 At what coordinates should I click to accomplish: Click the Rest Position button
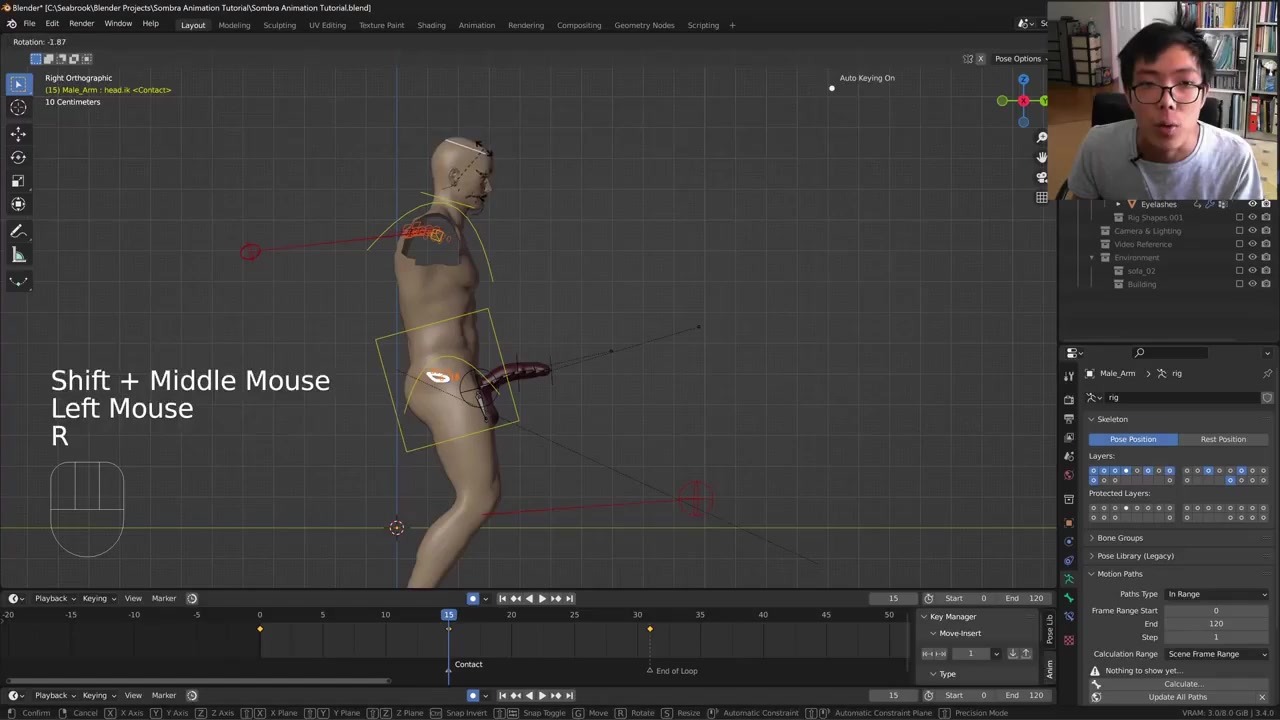tap(1223, 439)
